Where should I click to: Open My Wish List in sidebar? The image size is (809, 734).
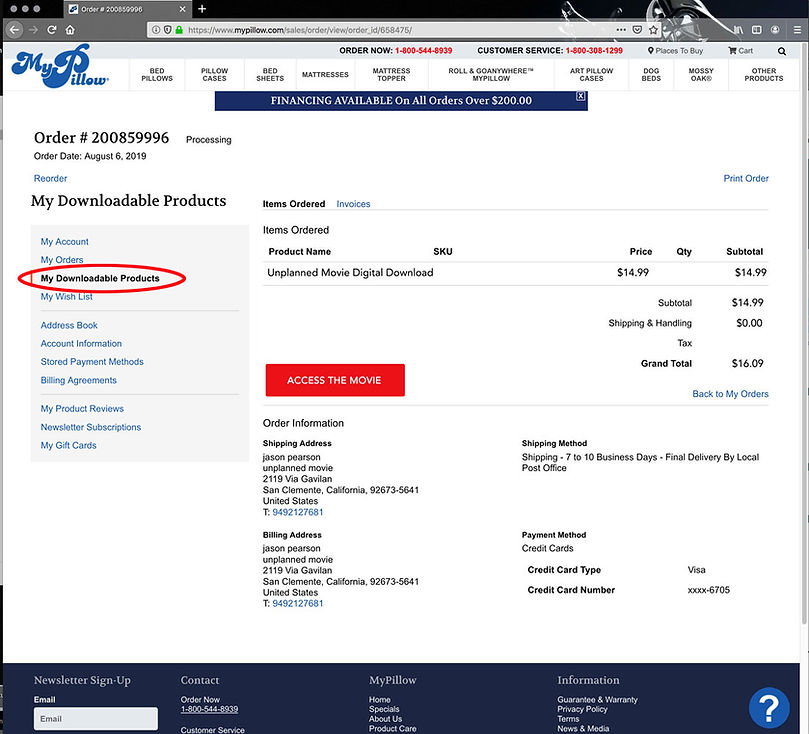coord(67,297)
